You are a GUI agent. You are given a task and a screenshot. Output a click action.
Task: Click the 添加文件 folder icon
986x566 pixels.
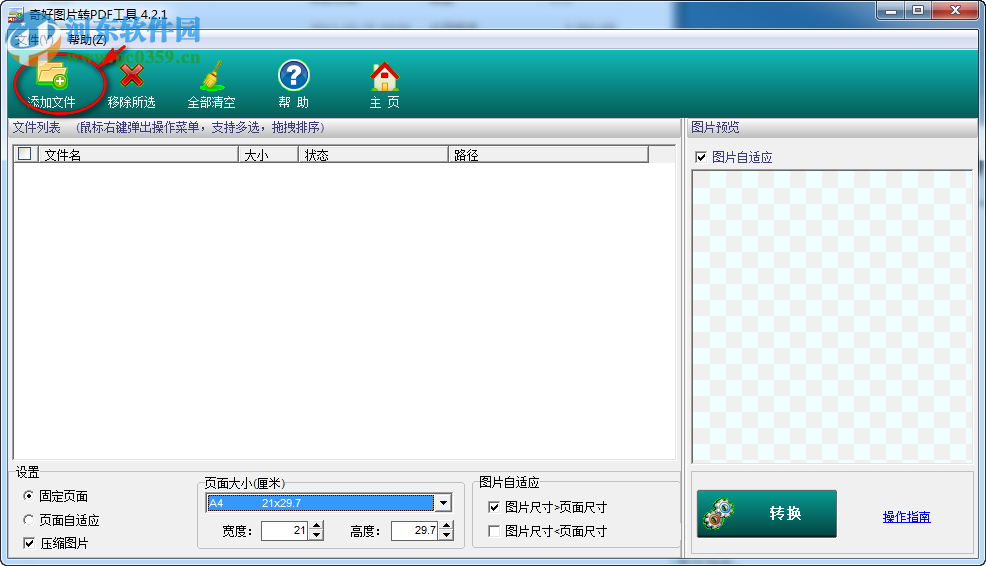pyautogui.click(x=52, y=74)
